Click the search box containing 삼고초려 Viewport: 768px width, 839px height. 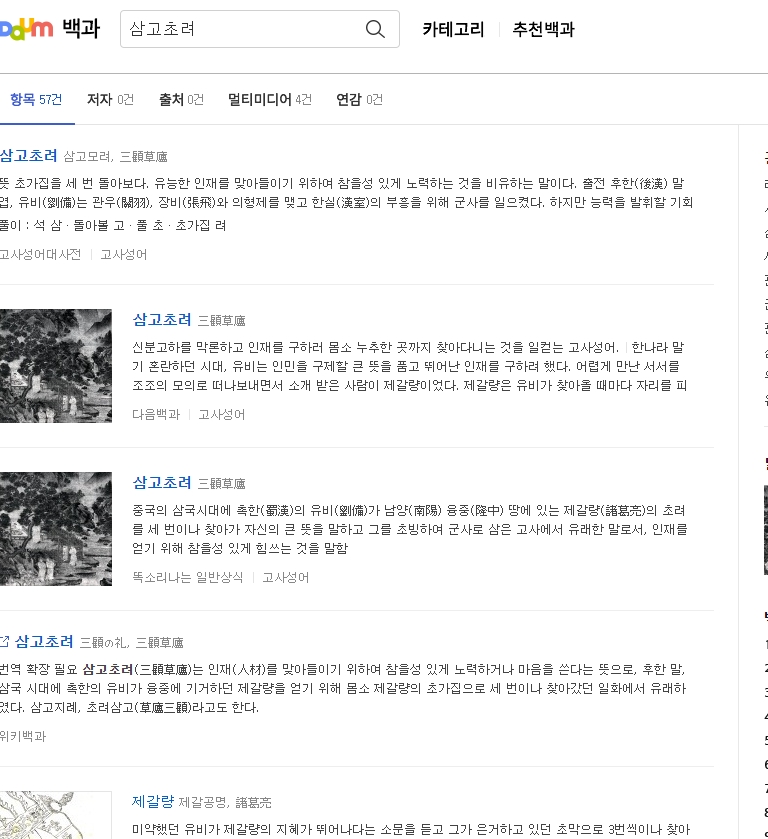[x=260, y=29]
